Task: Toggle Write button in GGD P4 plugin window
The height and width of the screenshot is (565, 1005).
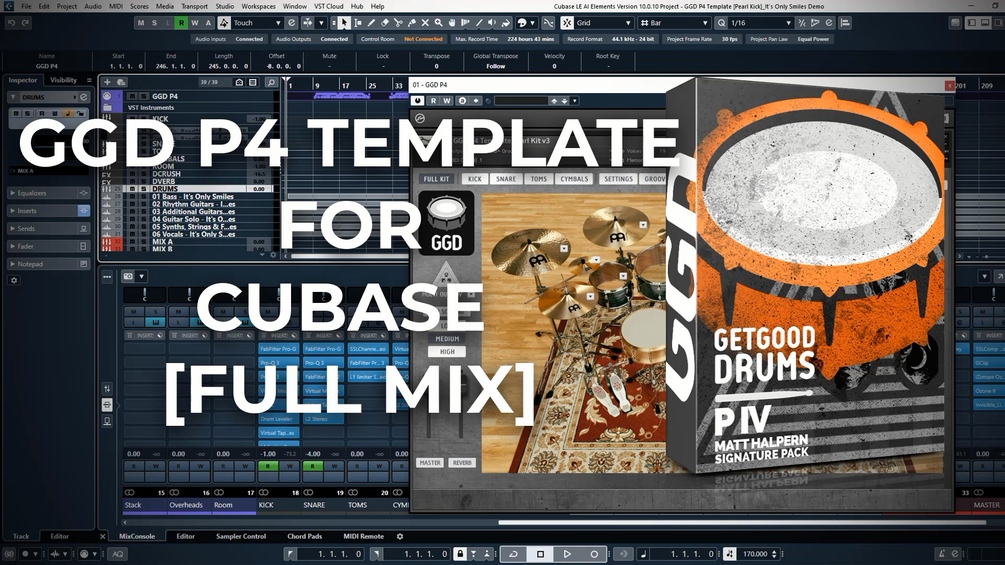Action: [447, 101]
